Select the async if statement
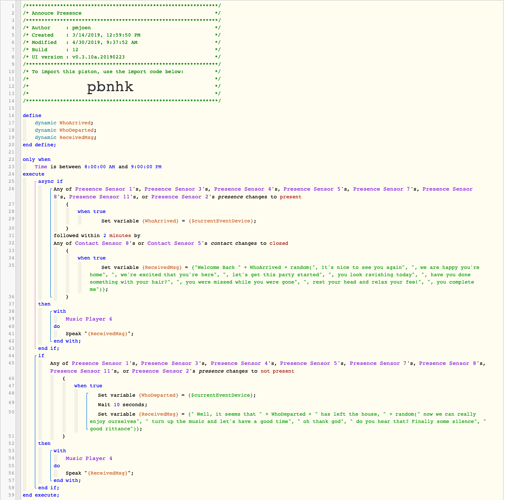The image size is (506, 500). (x=50, y=181)
